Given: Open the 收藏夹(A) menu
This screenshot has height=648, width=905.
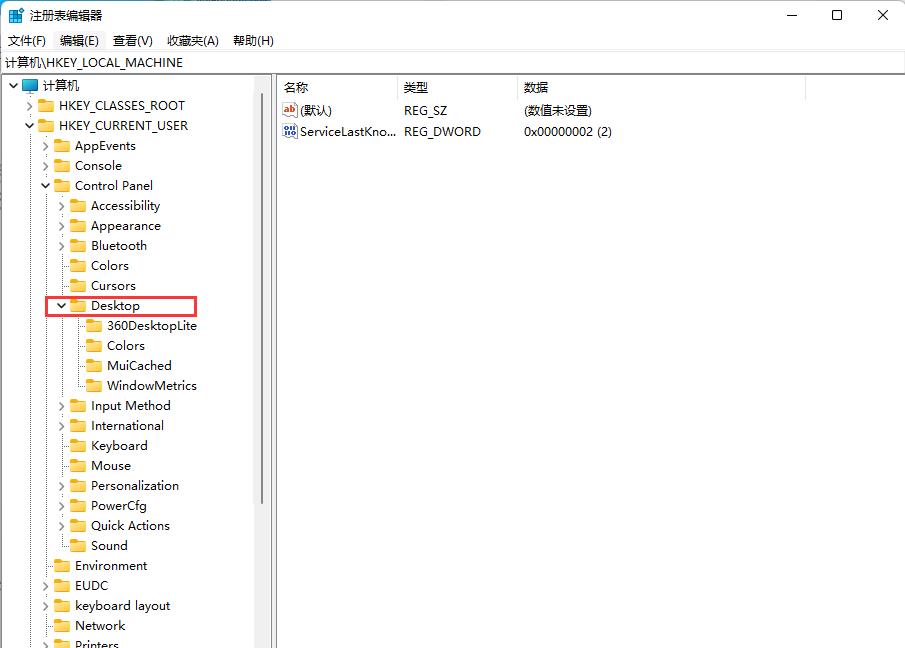Looking at the screenshot, I should (x=192, y=40).
